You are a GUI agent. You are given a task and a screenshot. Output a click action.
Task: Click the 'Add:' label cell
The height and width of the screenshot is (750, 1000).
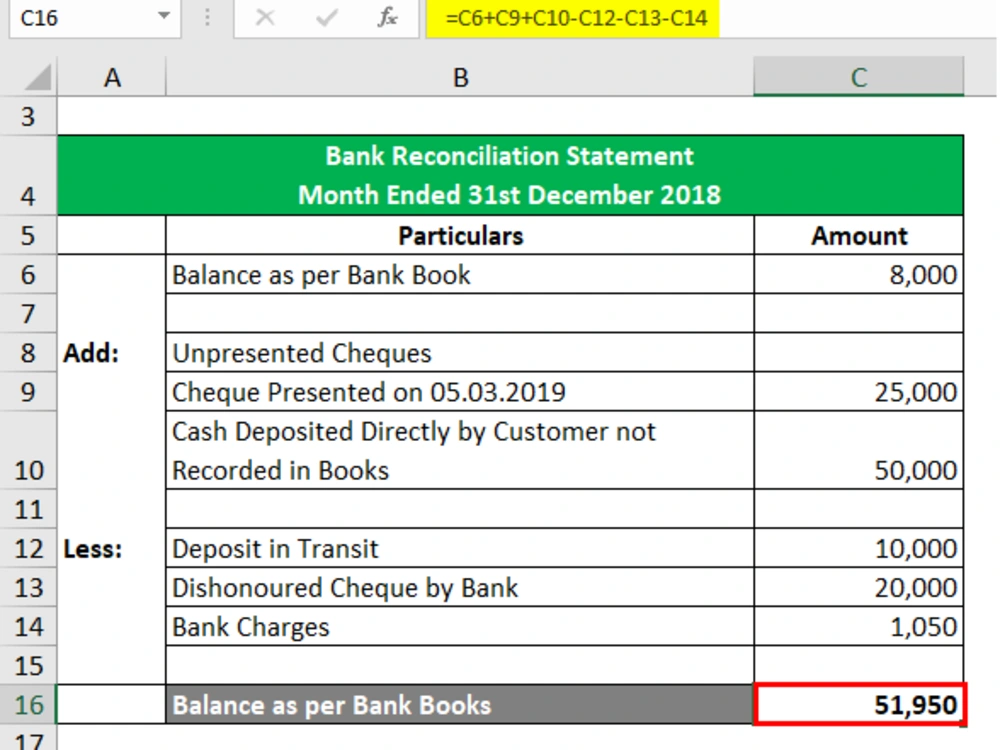112,353
